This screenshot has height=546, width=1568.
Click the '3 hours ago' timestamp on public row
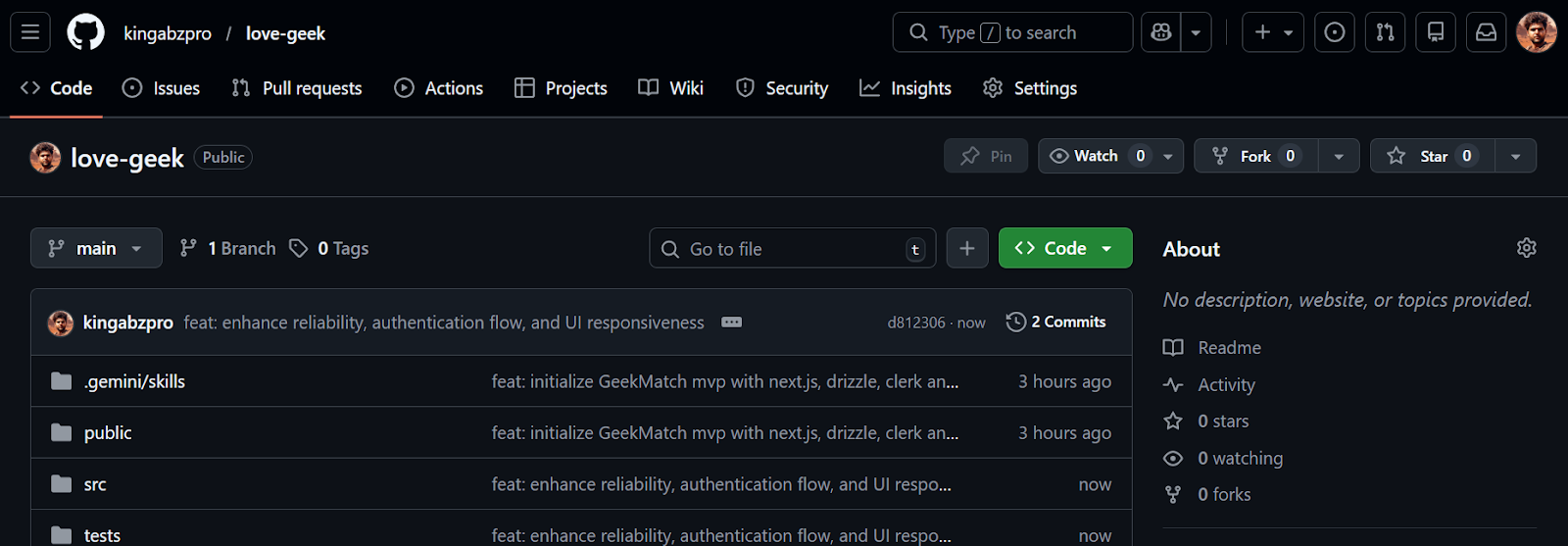(x=1064, y=432)
